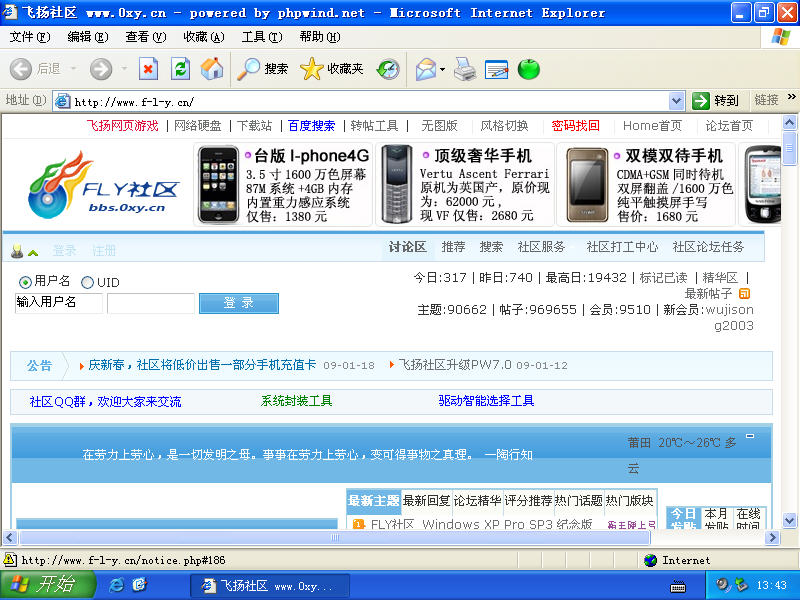Click the green Go arrow button
Screen dimensions: 800x600
point(701,101)
